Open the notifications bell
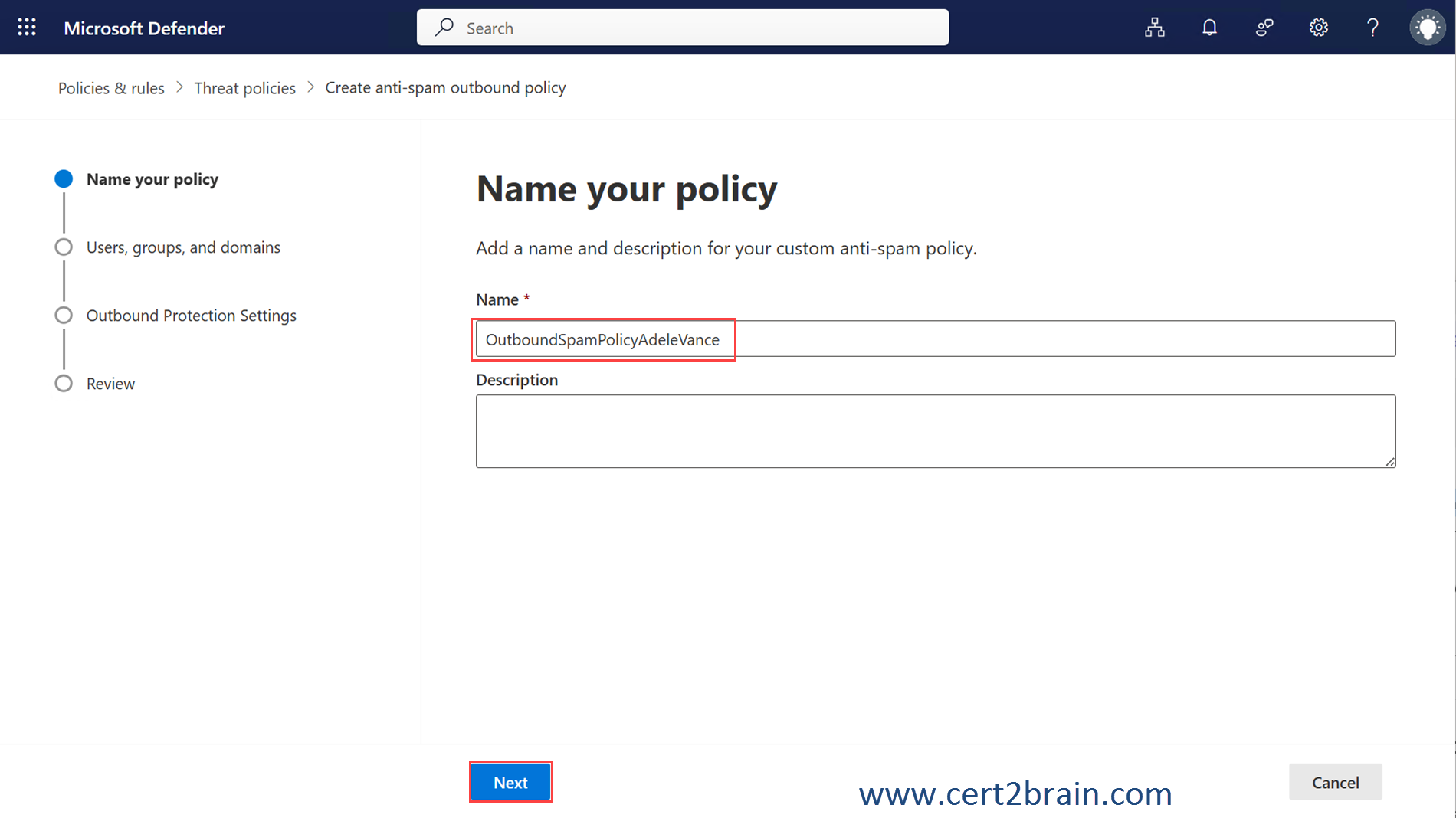1456x818 pixels. coord(1209,28)
